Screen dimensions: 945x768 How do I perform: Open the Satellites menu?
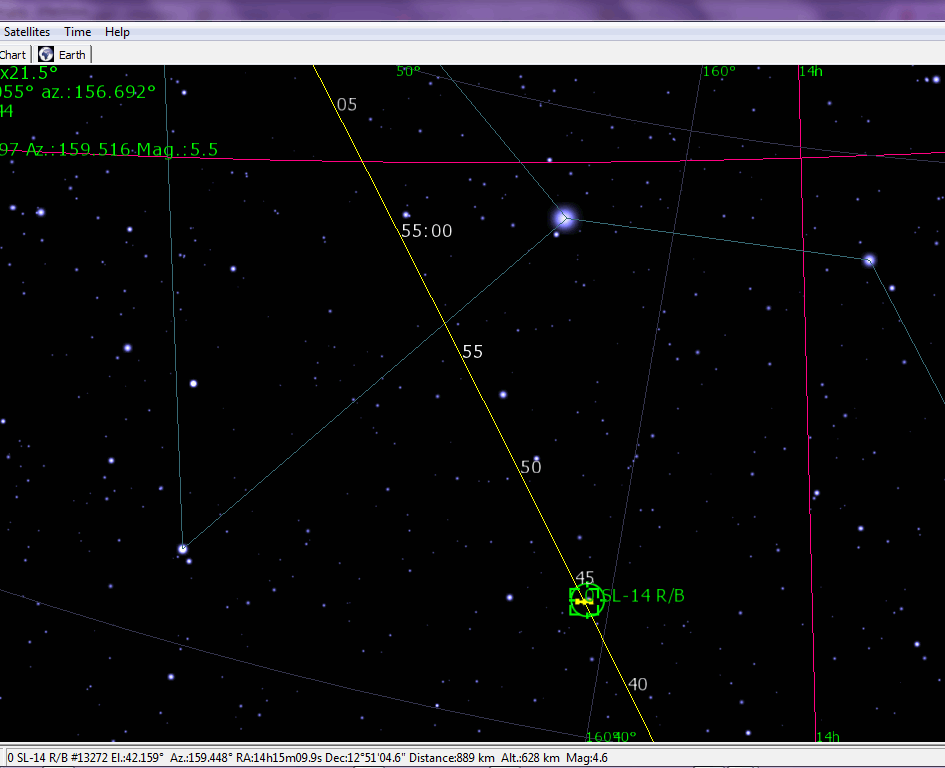(28, 32)
